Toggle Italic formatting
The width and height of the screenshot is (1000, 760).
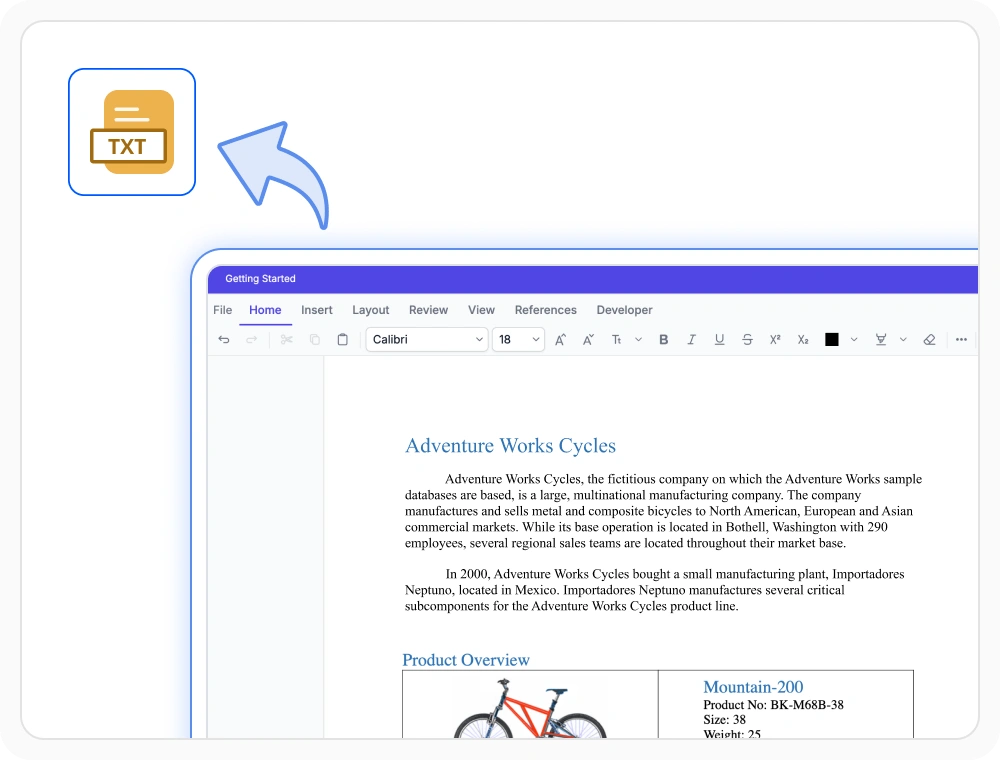coord(691,339)
